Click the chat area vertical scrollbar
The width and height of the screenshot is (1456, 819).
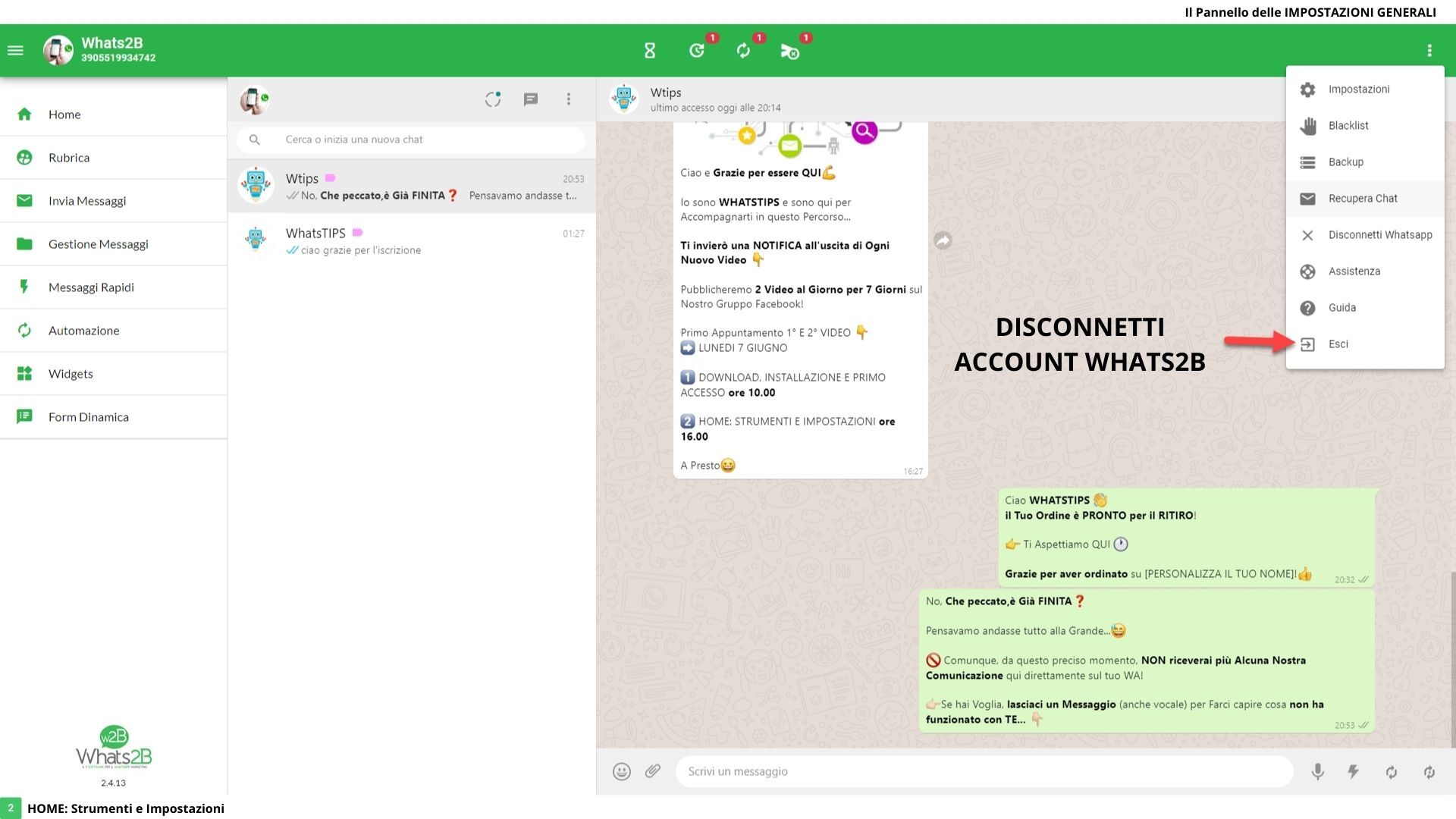pyautogui.click(x=1453, y=660)
